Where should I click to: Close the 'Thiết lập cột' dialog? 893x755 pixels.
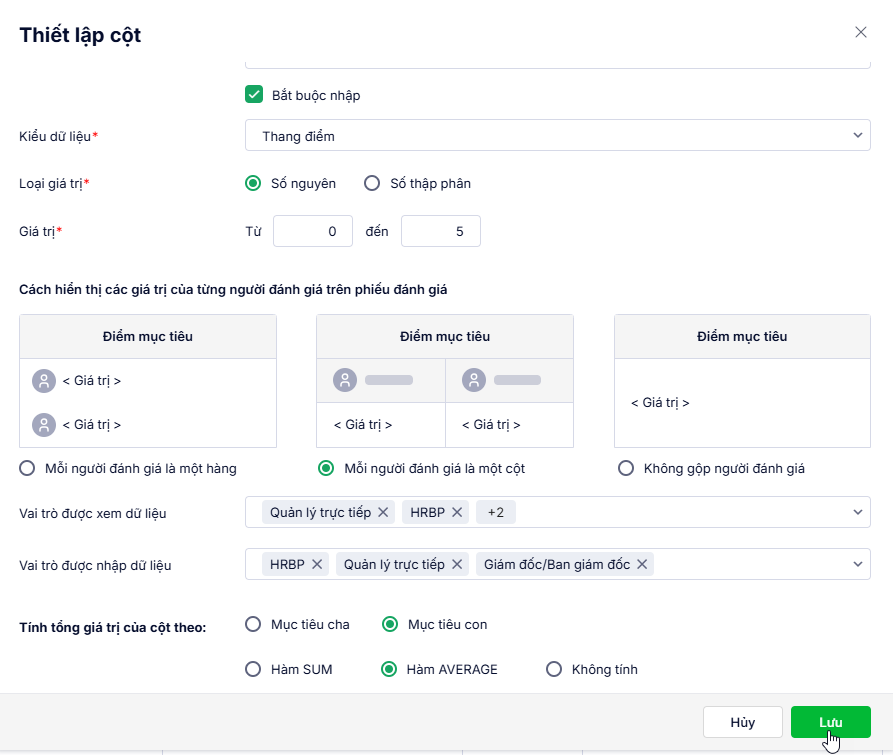861,32
